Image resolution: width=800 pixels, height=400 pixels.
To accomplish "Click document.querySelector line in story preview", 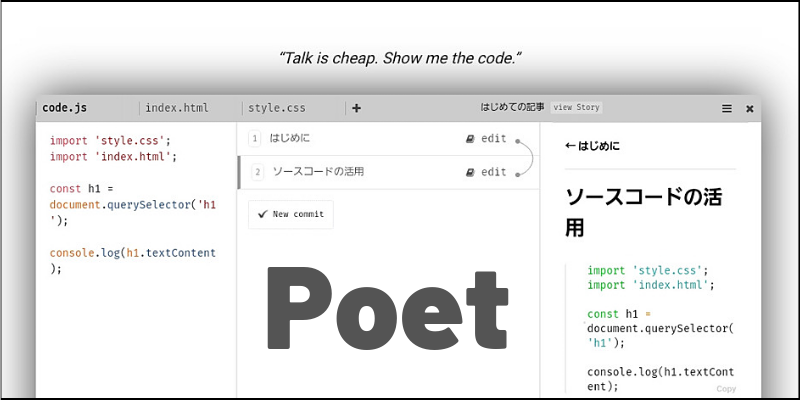I will 660,335.
